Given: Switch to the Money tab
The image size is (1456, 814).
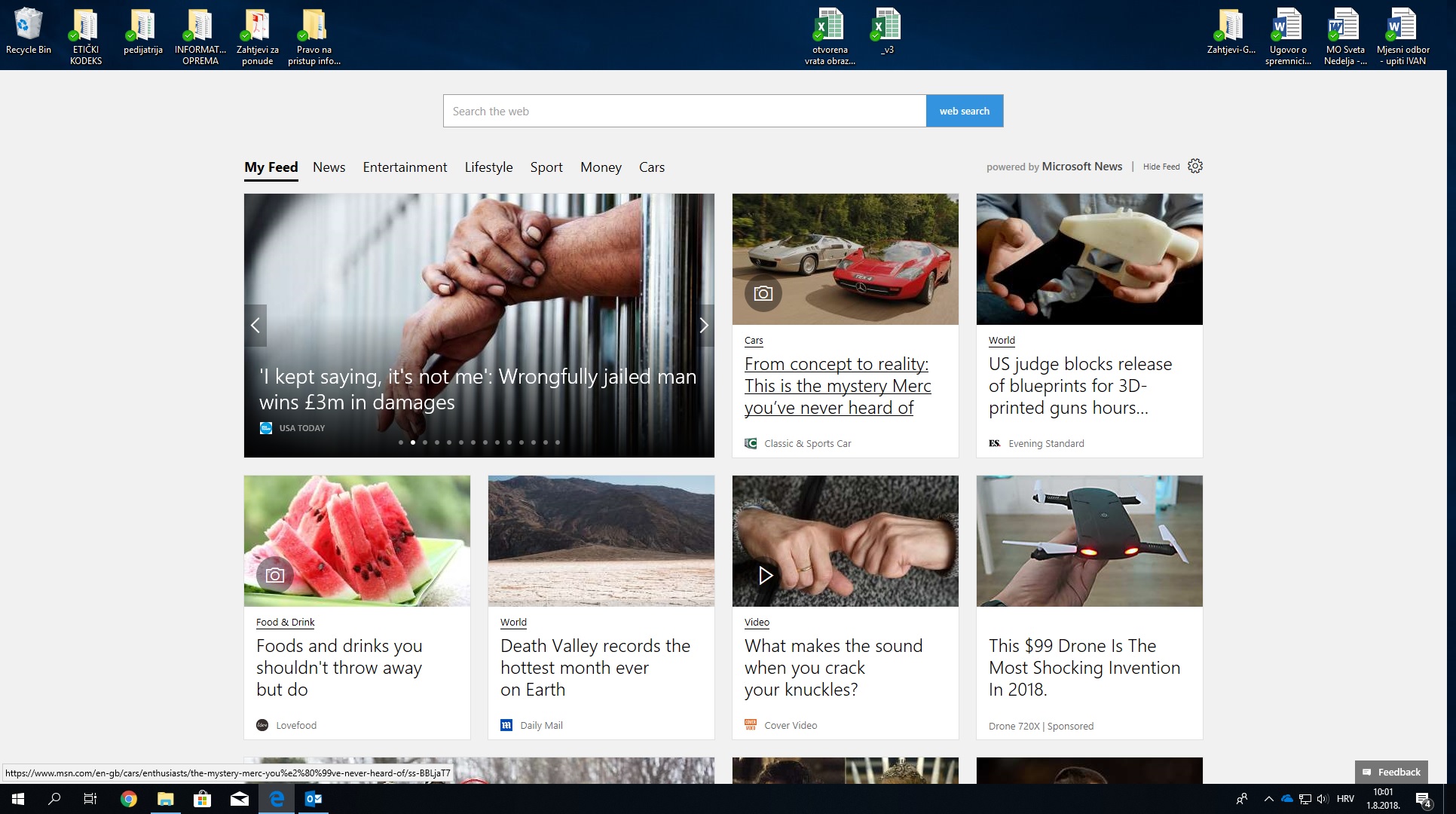Looking at the screenshot, I should click(x=601, y=167).
